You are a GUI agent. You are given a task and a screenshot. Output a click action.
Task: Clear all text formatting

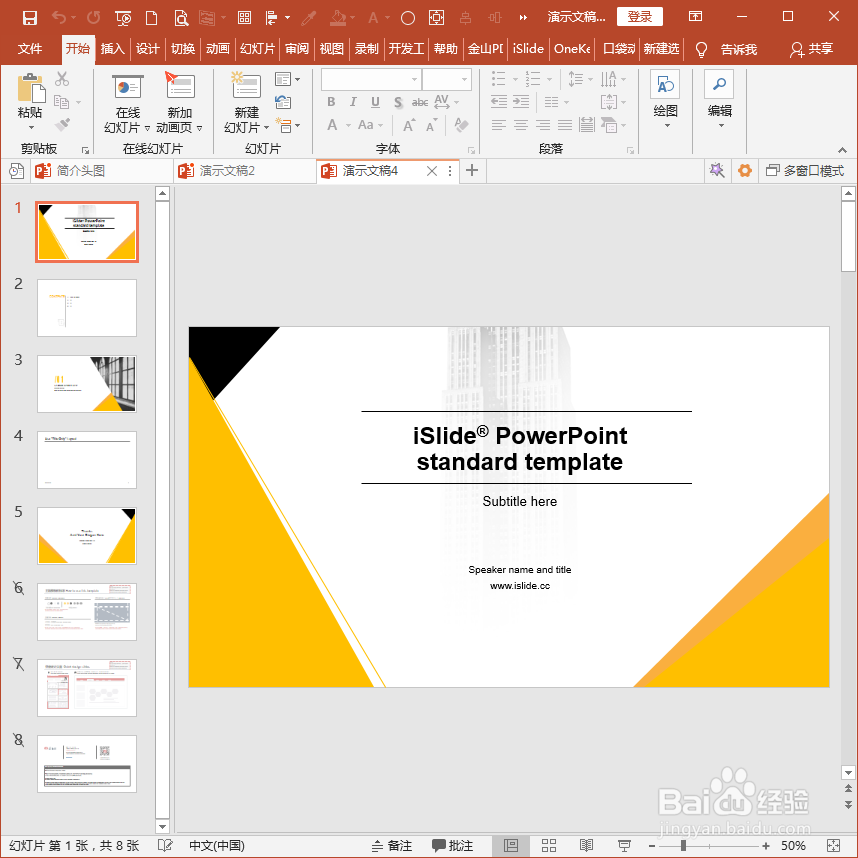coord(461,125)
